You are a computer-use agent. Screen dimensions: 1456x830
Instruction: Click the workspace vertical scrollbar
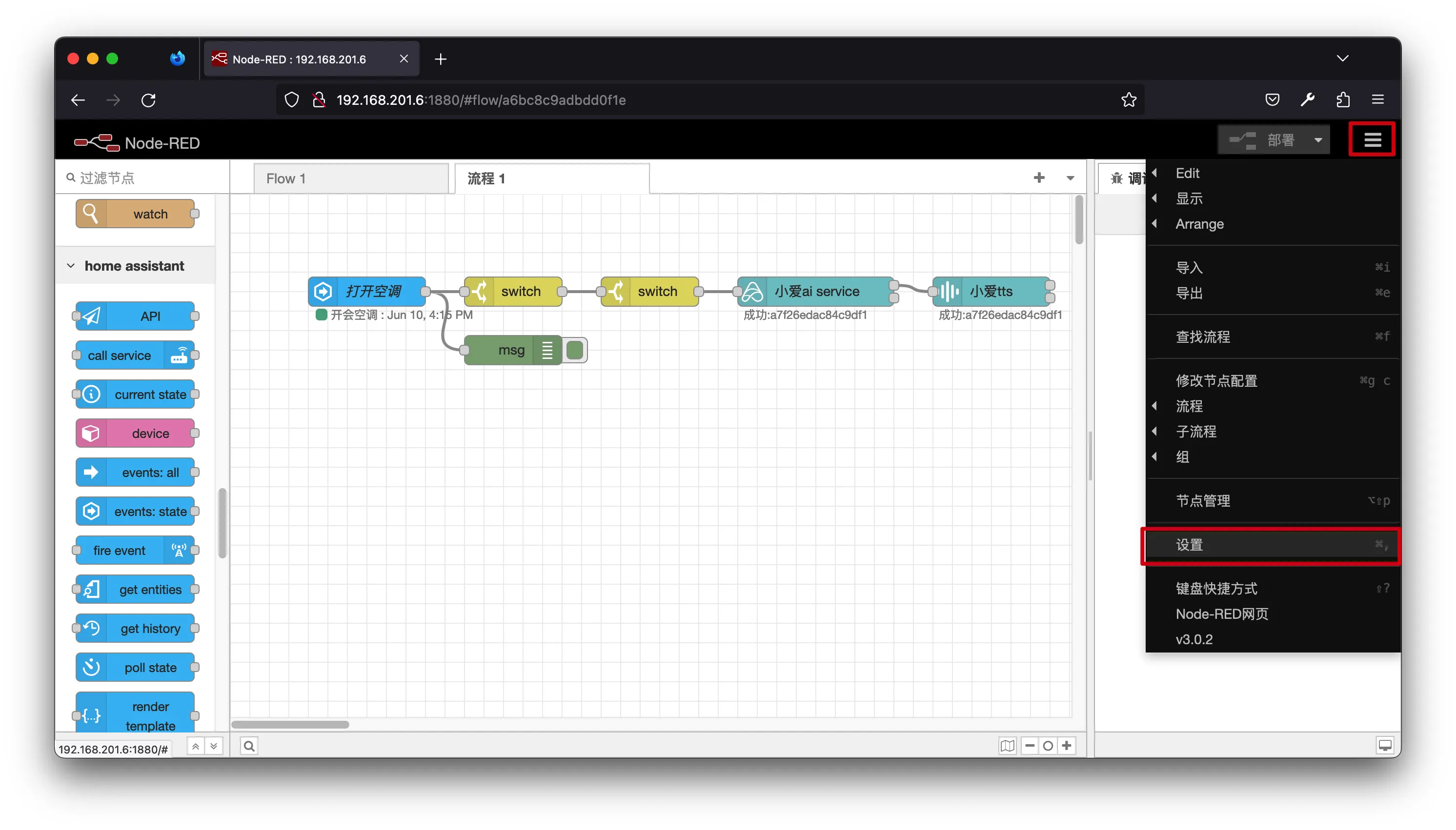[x=1079, y=219]
